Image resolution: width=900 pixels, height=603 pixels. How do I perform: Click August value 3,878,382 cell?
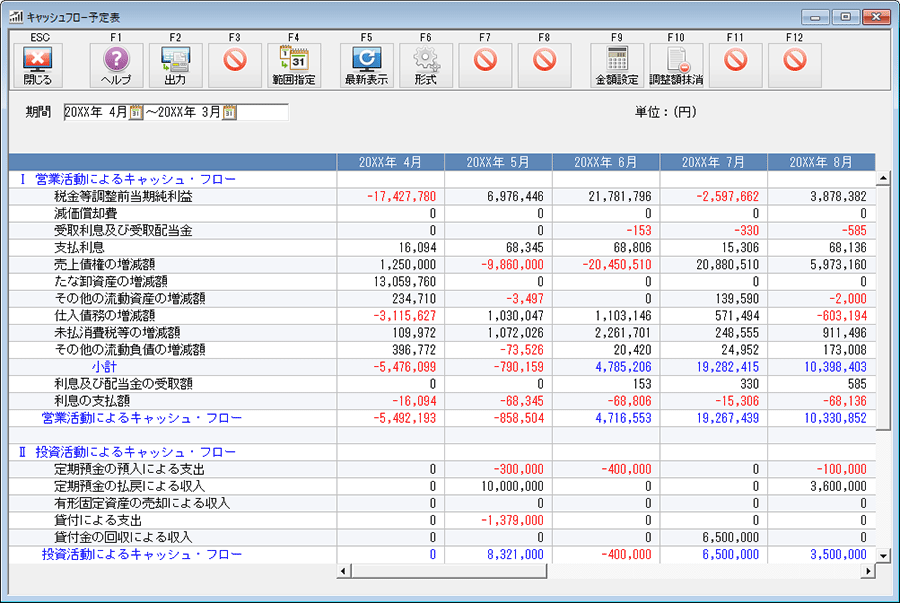[x=821, y=197]
